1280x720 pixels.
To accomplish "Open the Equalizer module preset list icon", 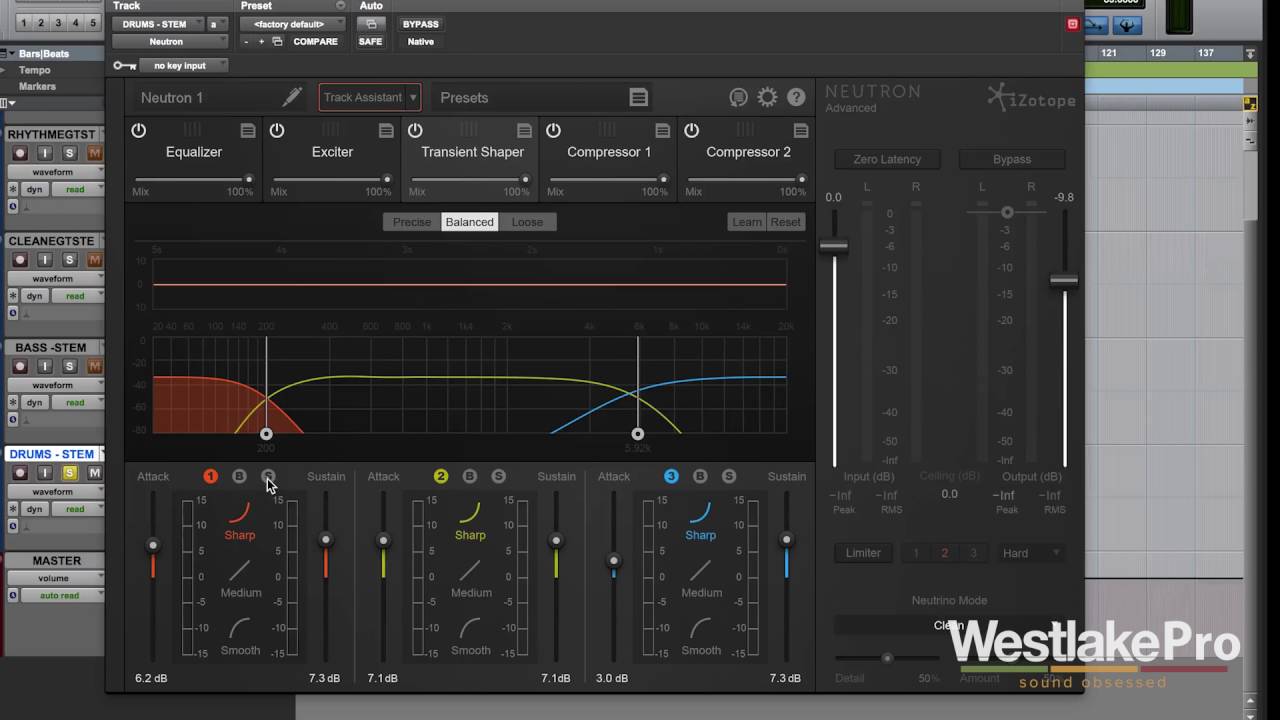I will (248, 131).
